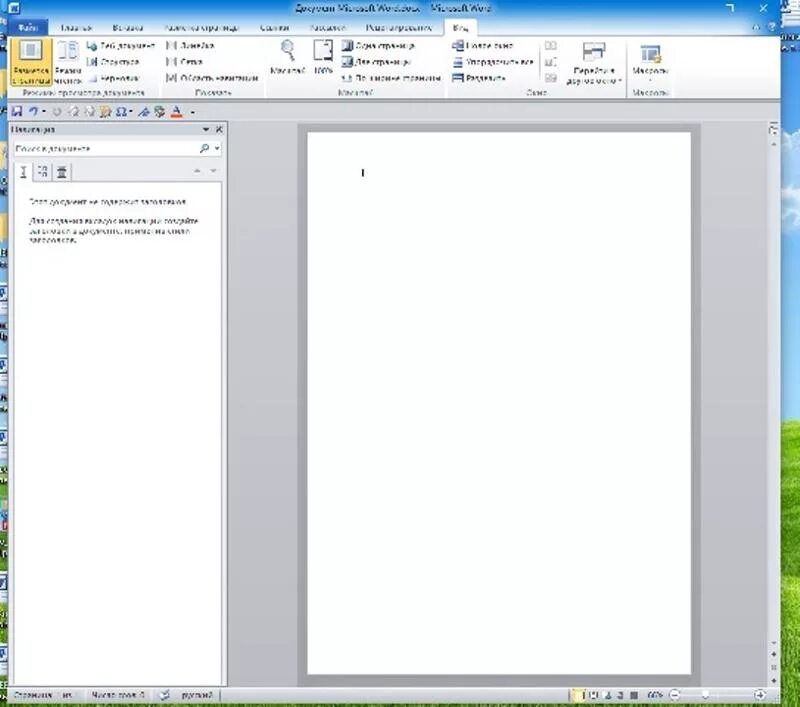
Task: Open the Omega symbol dropdown arrow
Action: [131, 112]
